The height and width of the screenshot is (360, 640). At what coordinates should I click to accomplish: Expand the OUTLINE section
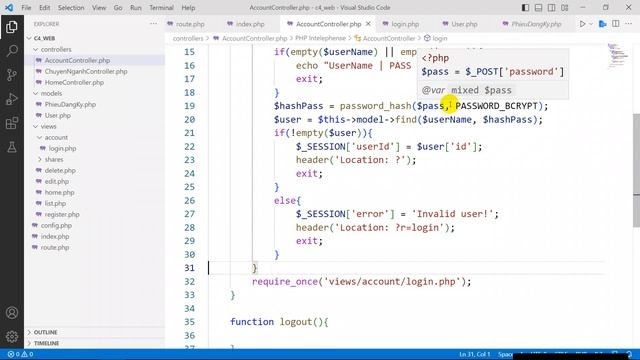(x=45, y=332)
